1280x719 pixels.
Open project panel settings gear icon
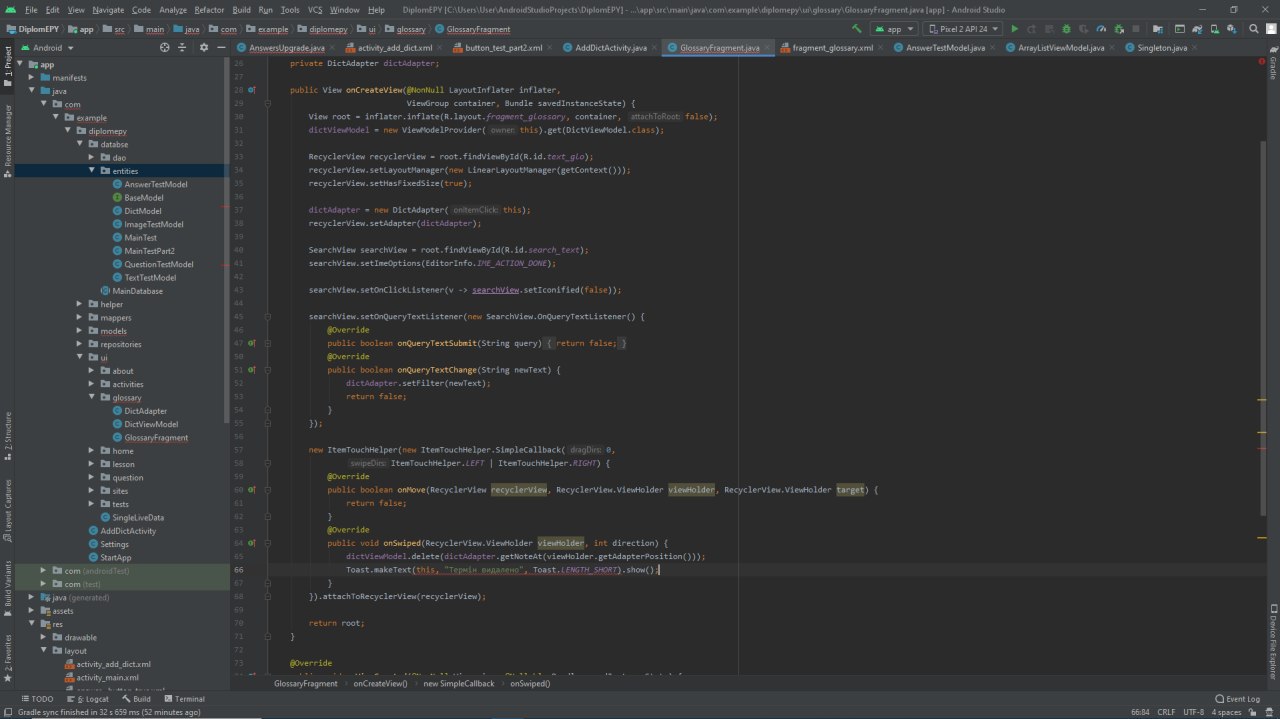[204, 48]
